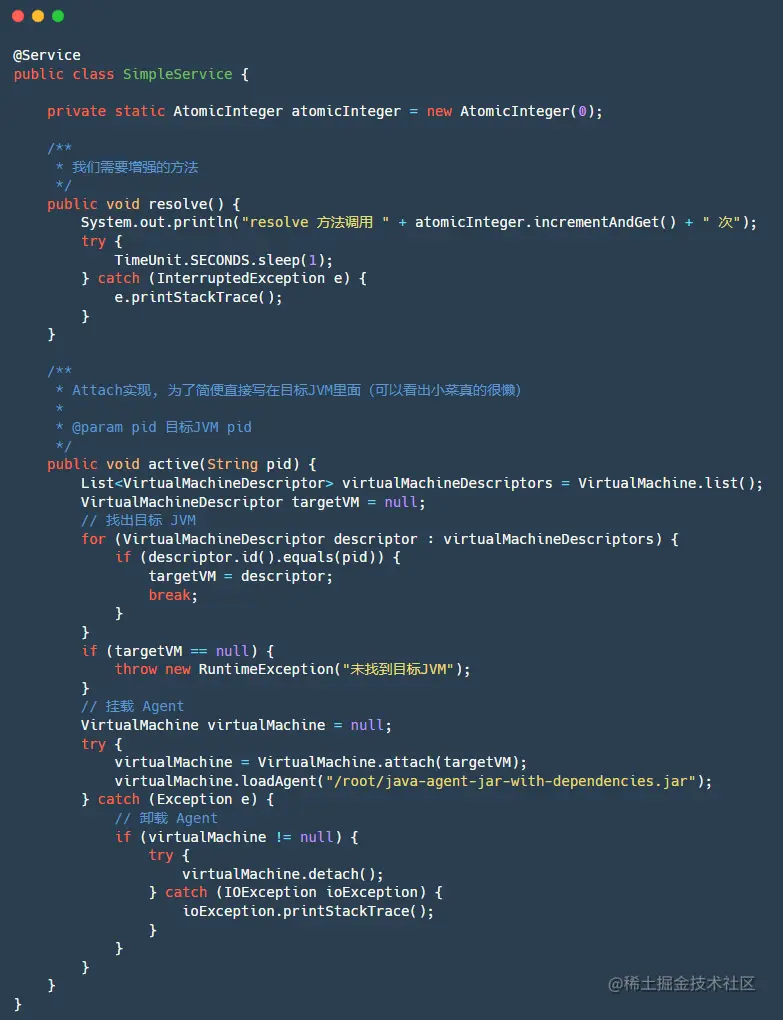This screenshot has width=783, height=1020.
Task: Click the @Service annotation
Action: point(47,55)
